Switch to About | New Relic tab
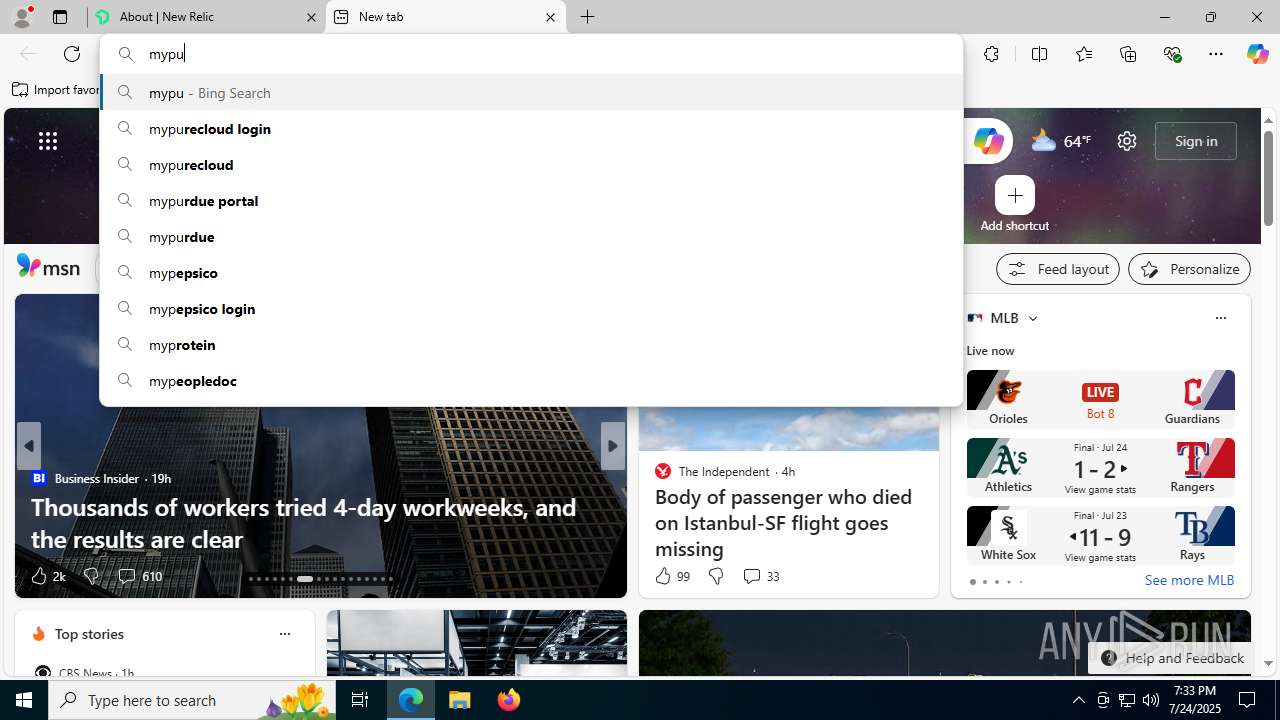Screen dimensions: 1280x720 (x=207, y=17)
